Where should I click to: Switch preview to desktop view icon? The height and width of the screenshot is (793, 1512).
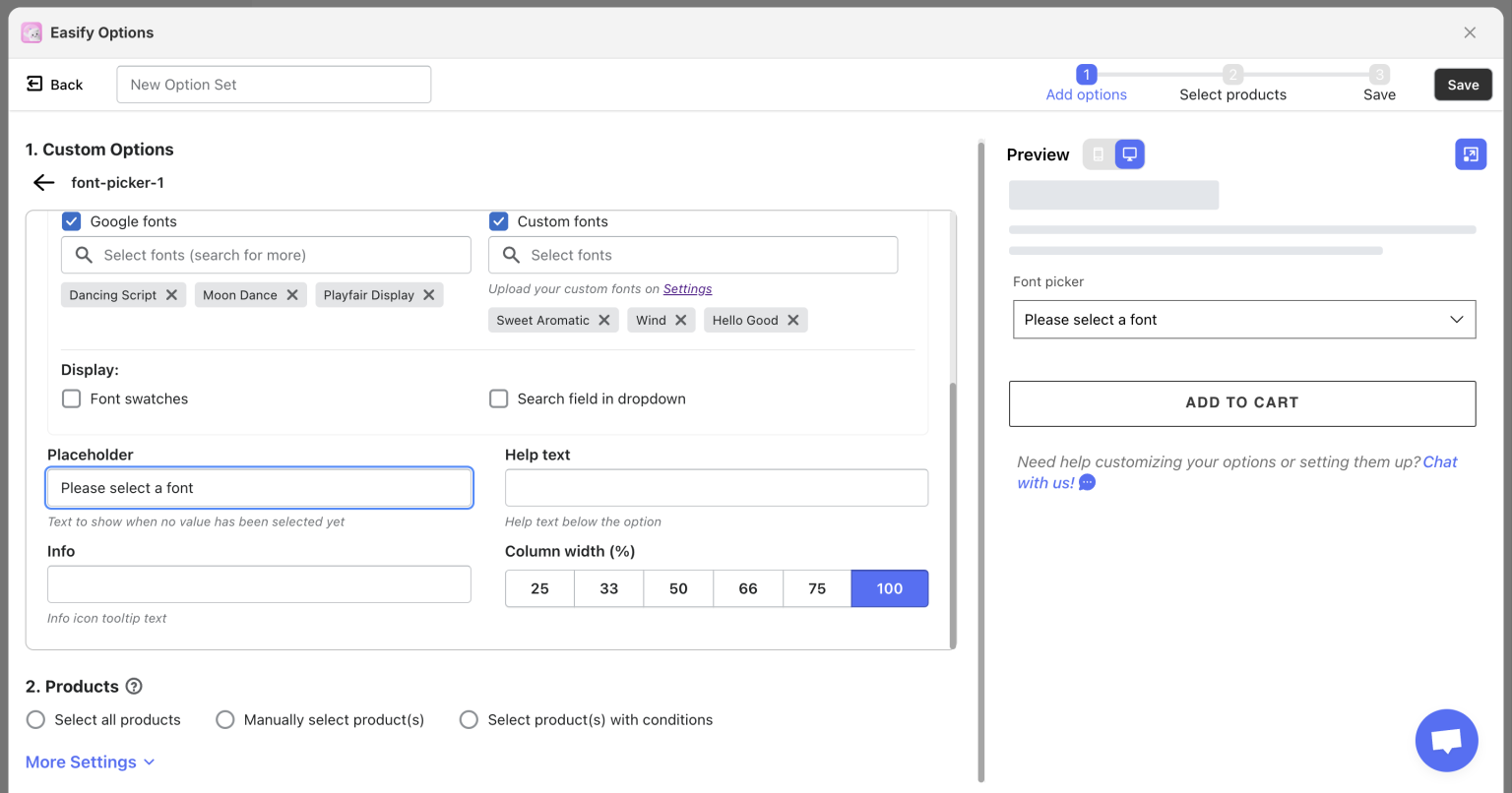click(x=1130, y=154)
